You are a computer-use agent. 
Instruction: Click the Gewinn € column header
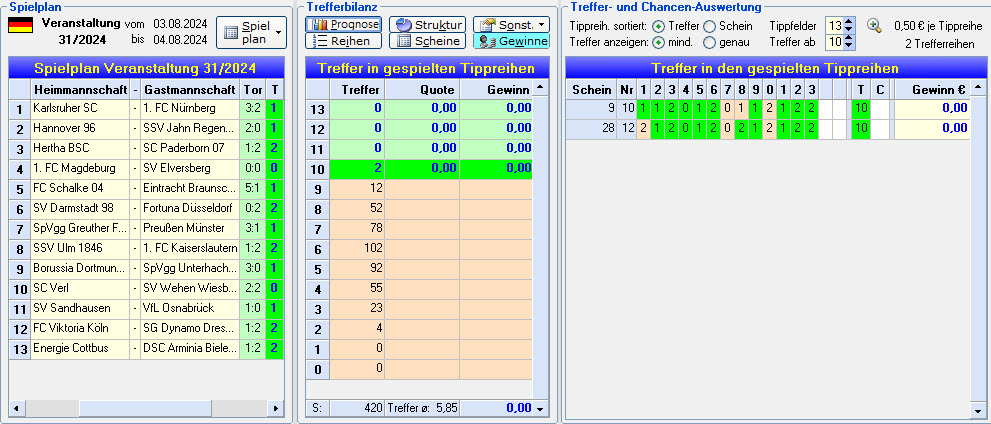pyautogui.click(x=932, y=89)
